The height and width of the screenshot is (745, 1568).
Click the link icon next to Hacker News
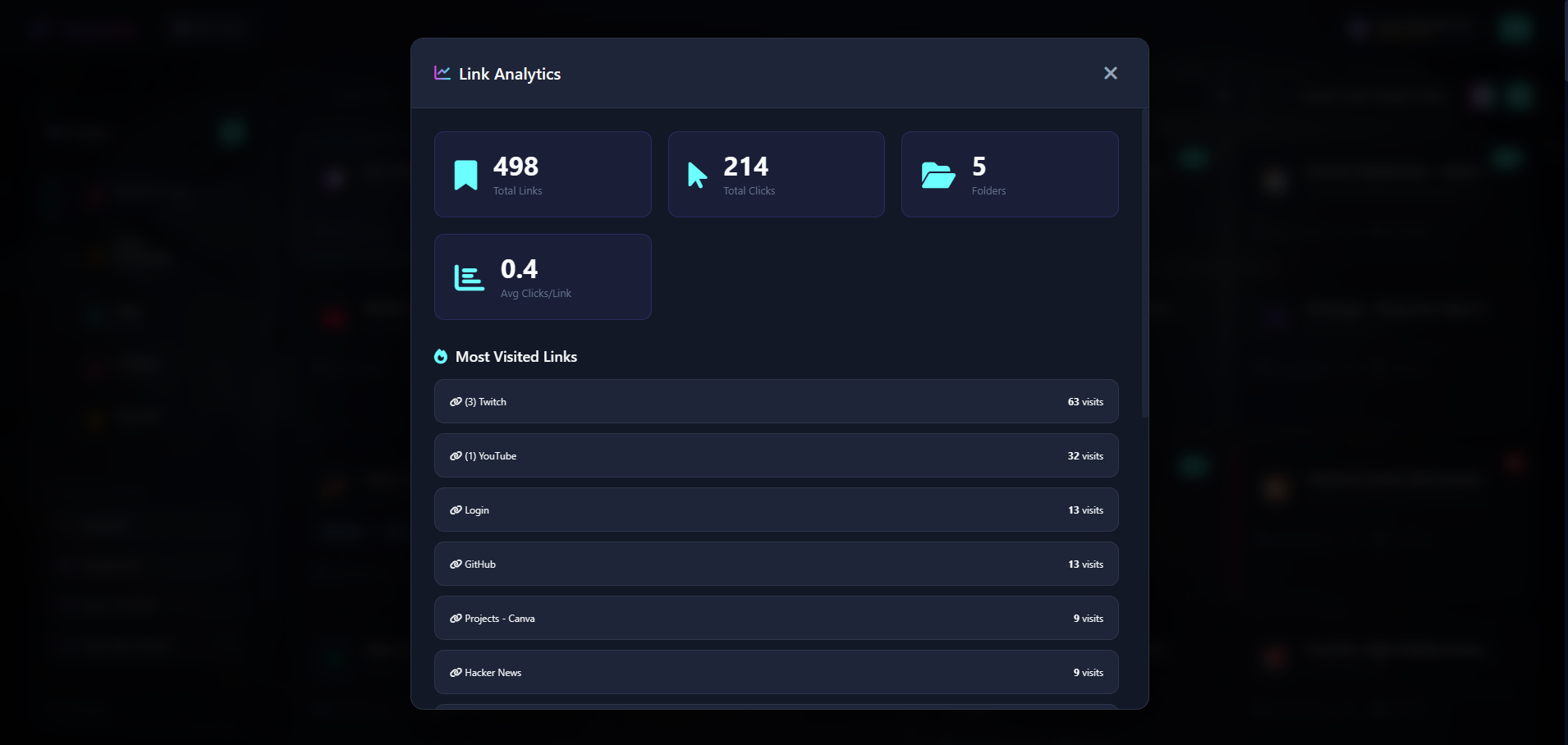(x=456, y=672)
